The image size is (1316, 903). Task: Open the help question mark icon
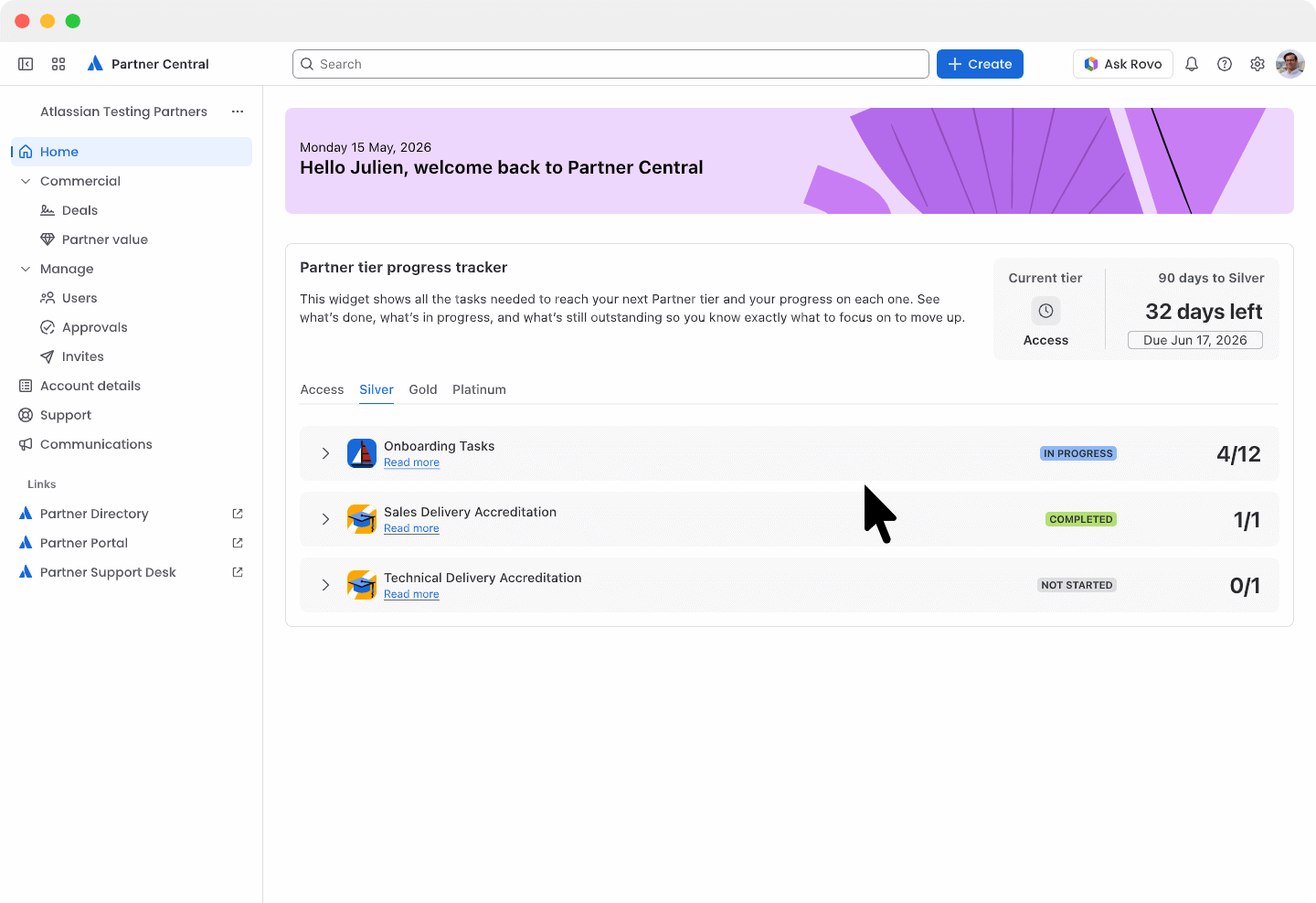point(1225,64)
